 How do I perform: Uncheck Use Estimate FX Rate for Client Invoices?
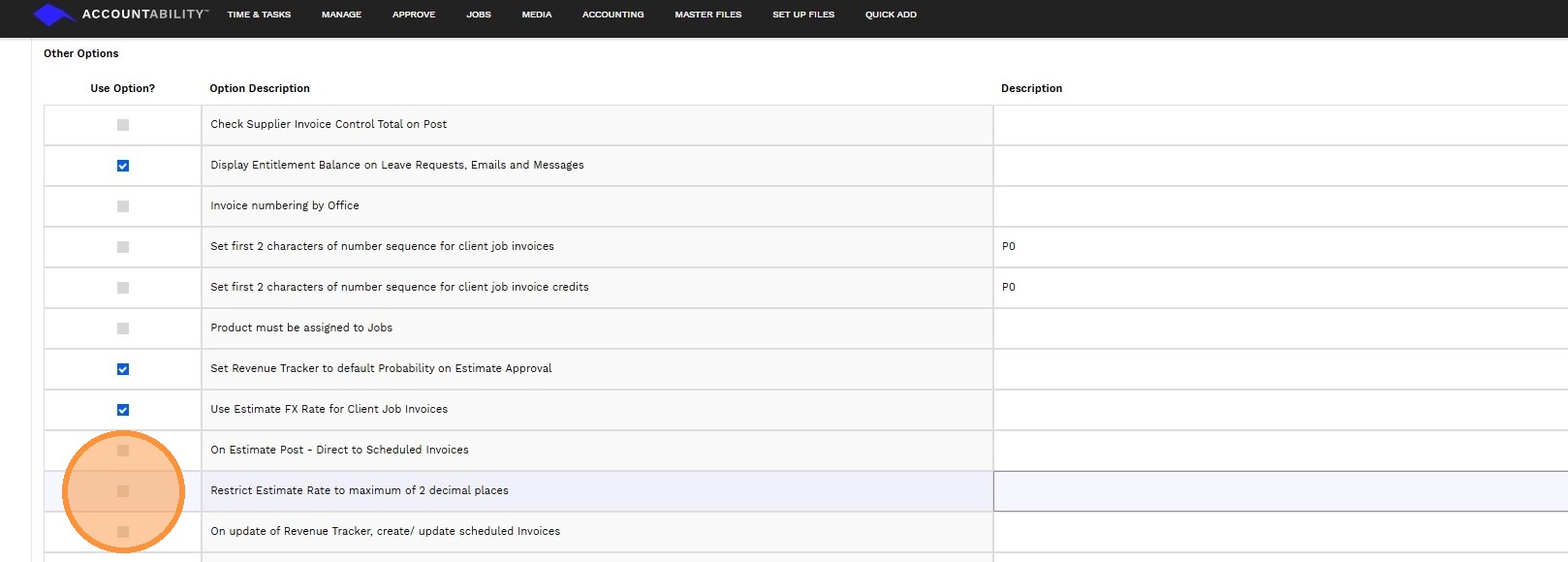[x=123, y=410]
